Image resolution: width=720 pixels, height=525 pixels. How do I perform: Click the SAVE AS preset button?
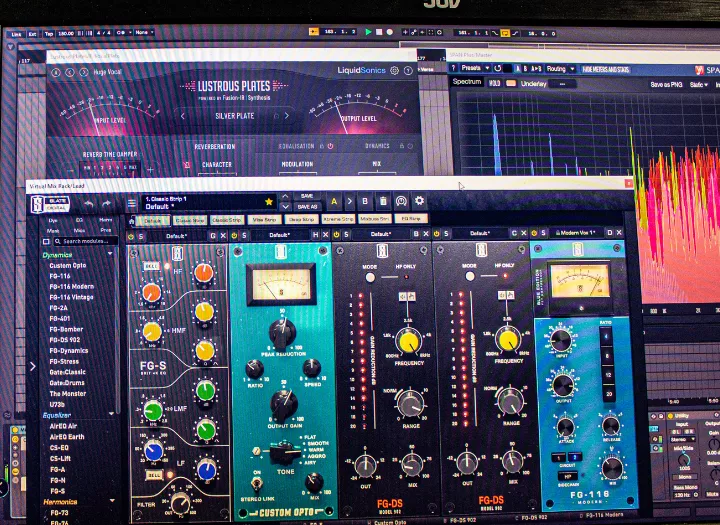click(307, 207)
